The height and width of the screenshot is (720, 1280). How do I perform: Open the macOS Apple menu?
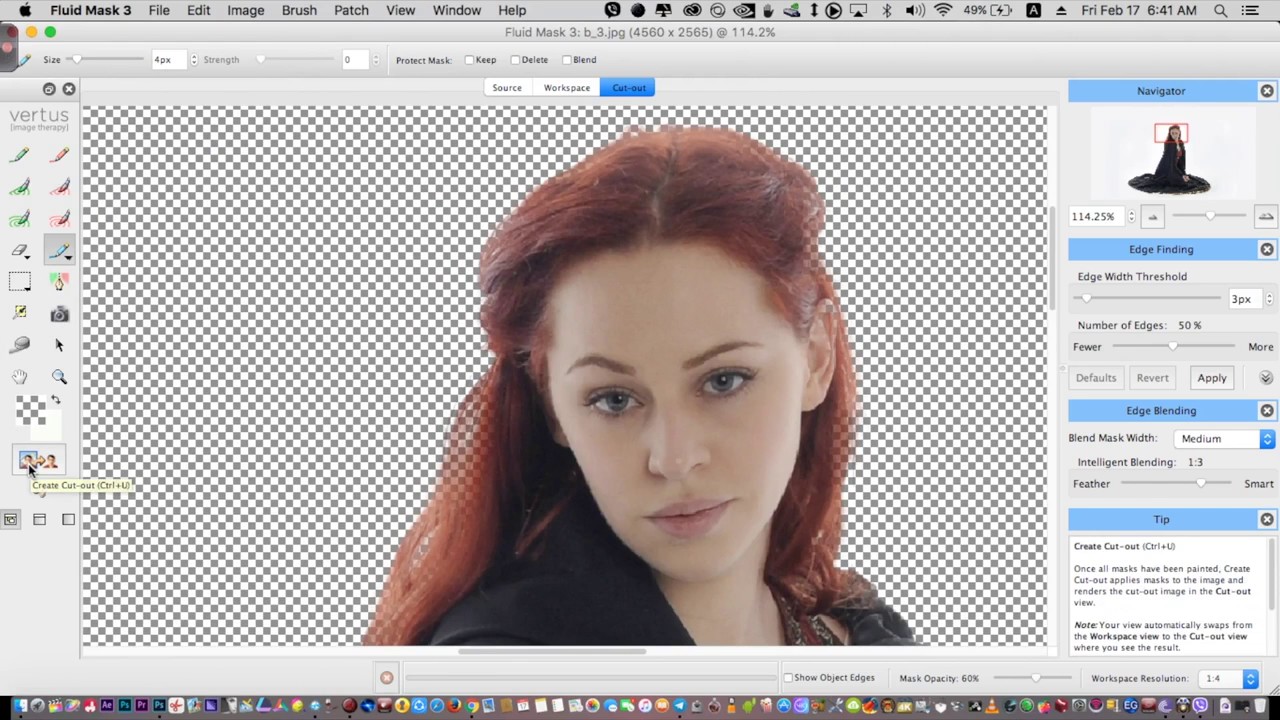pos(25,10)
